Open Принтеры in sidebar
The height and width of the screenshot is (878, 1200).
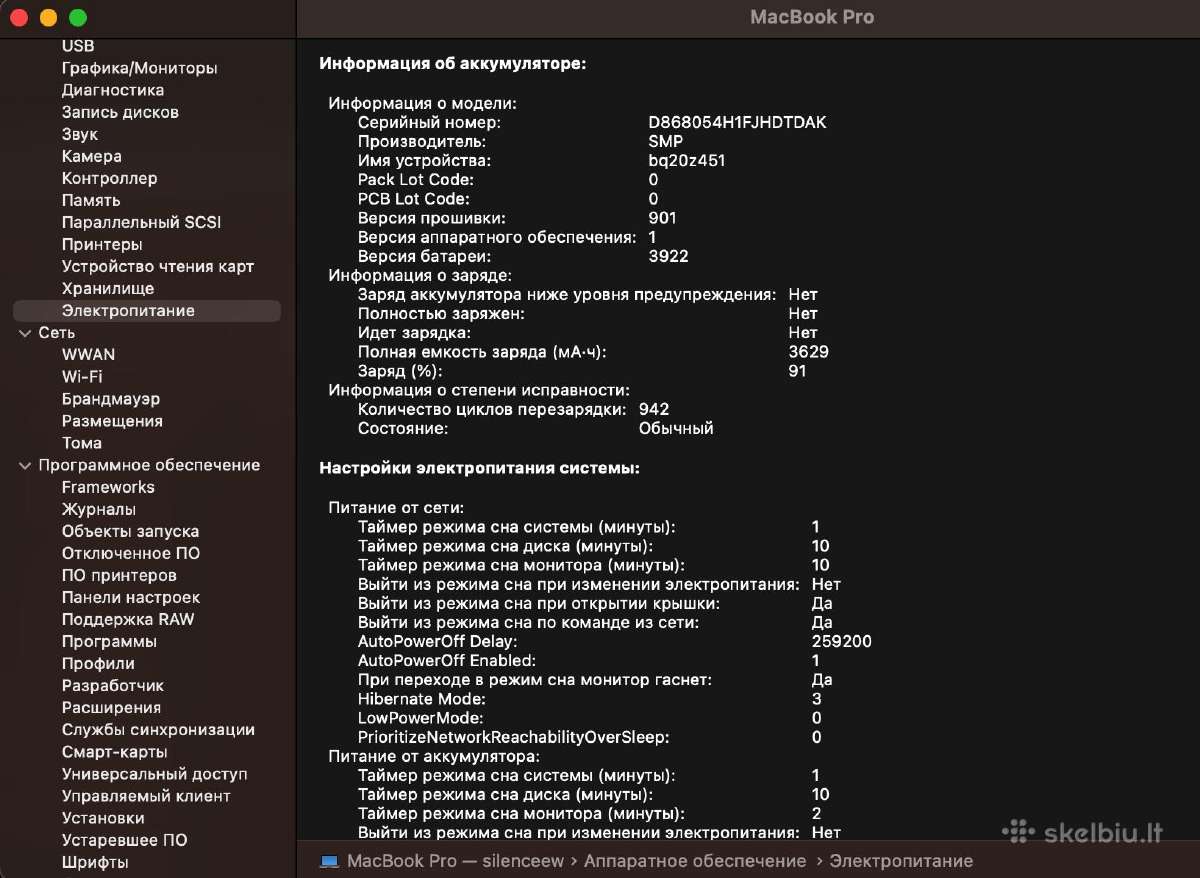102,244
